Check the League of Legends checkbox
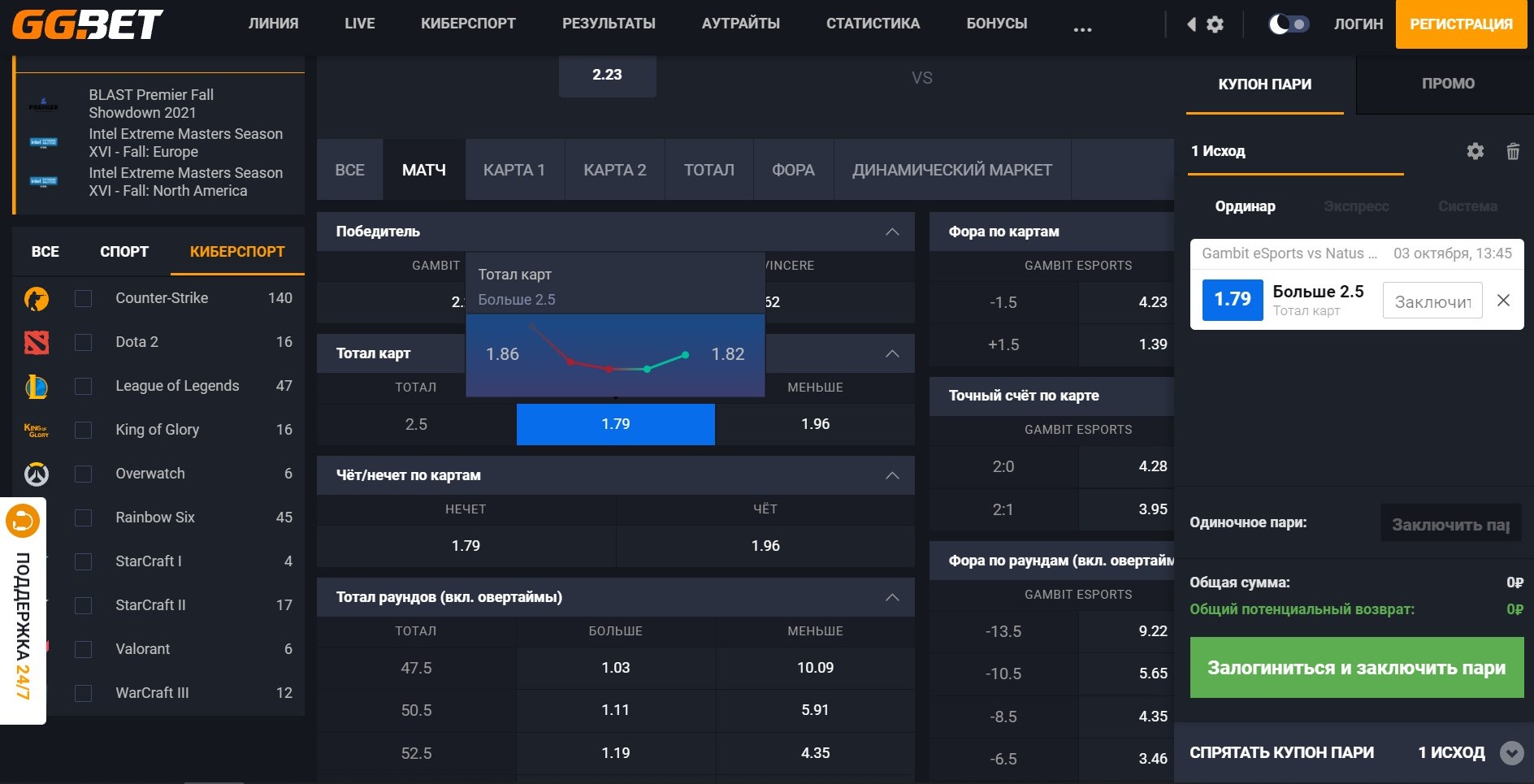This screenshot has width=1534, height=784. [83, 387]
